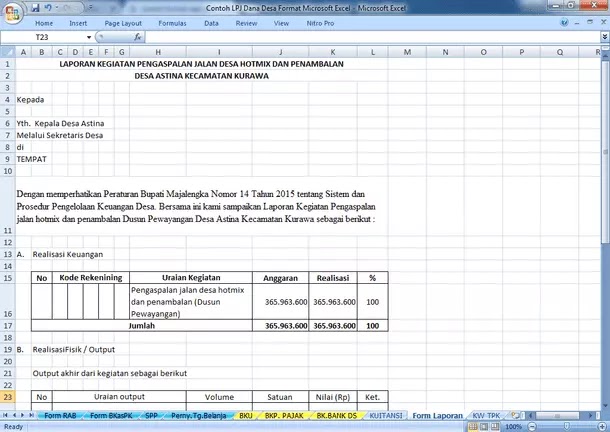
Task: Switch to the KW TPK sheet
Action: (486, 416)
